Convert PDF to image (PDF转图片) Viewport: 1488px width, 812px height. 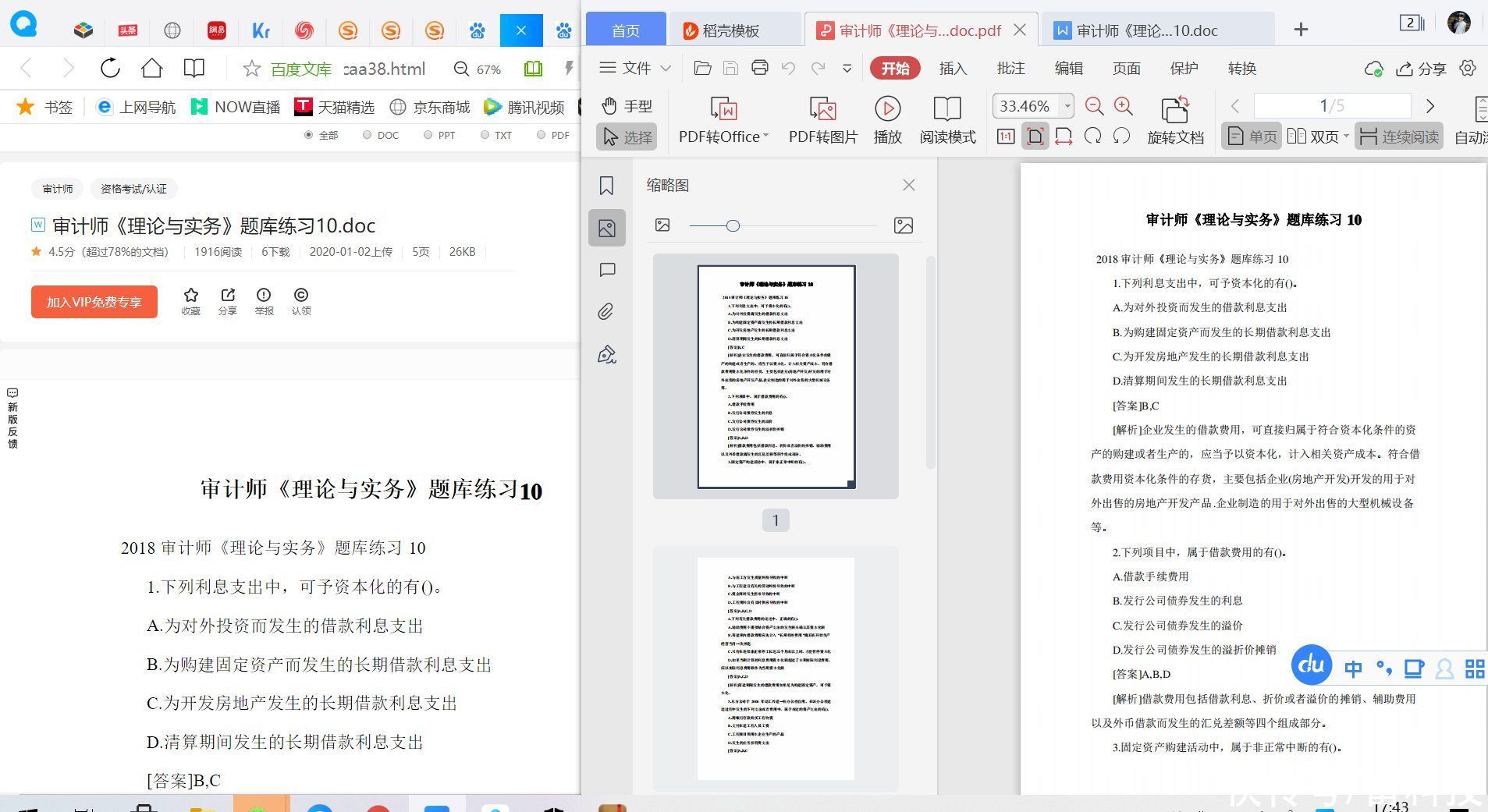point(823,120)
